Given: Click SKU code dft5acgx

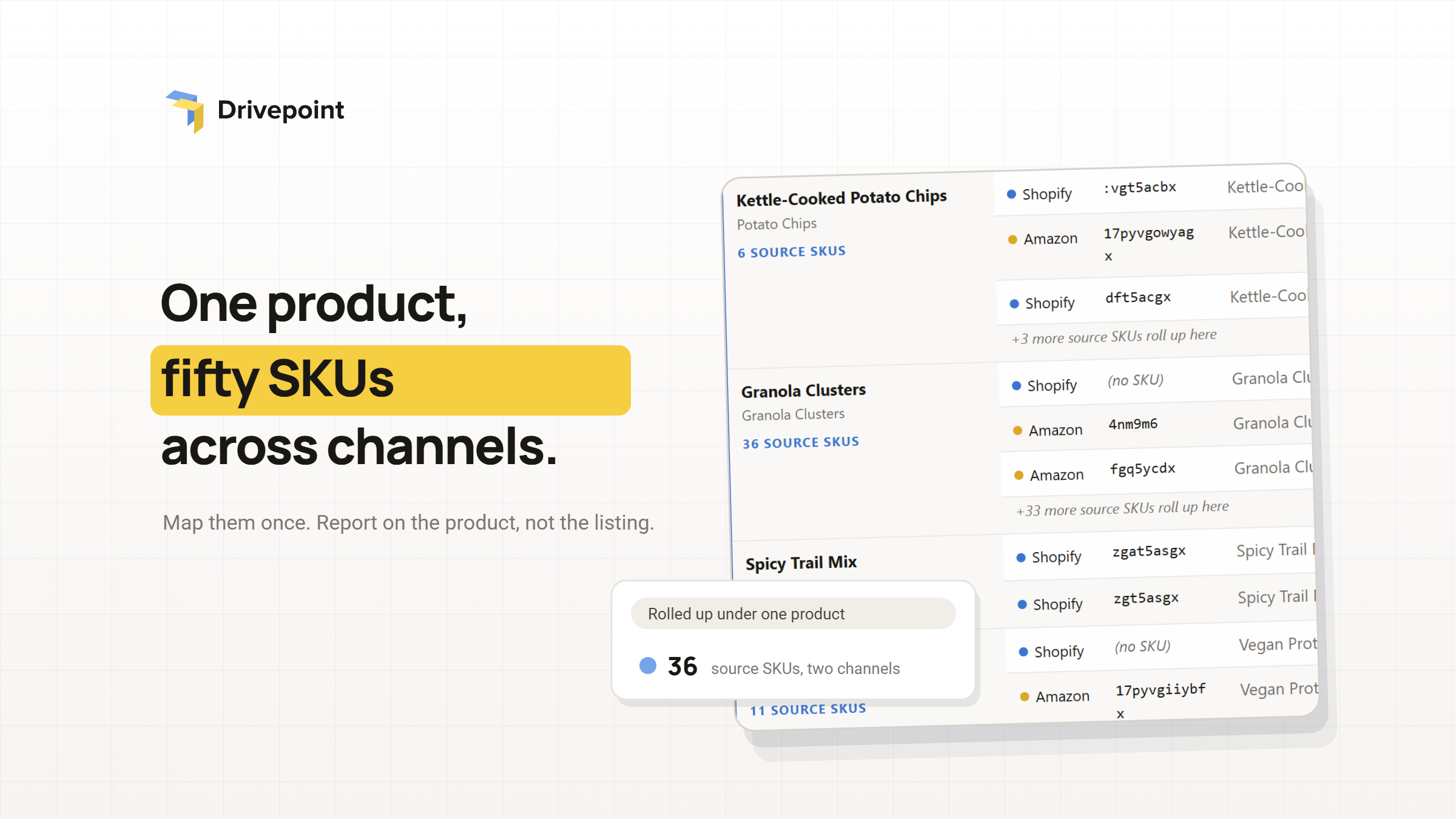Looking at the screenshot, I should tap(1138, 297).
